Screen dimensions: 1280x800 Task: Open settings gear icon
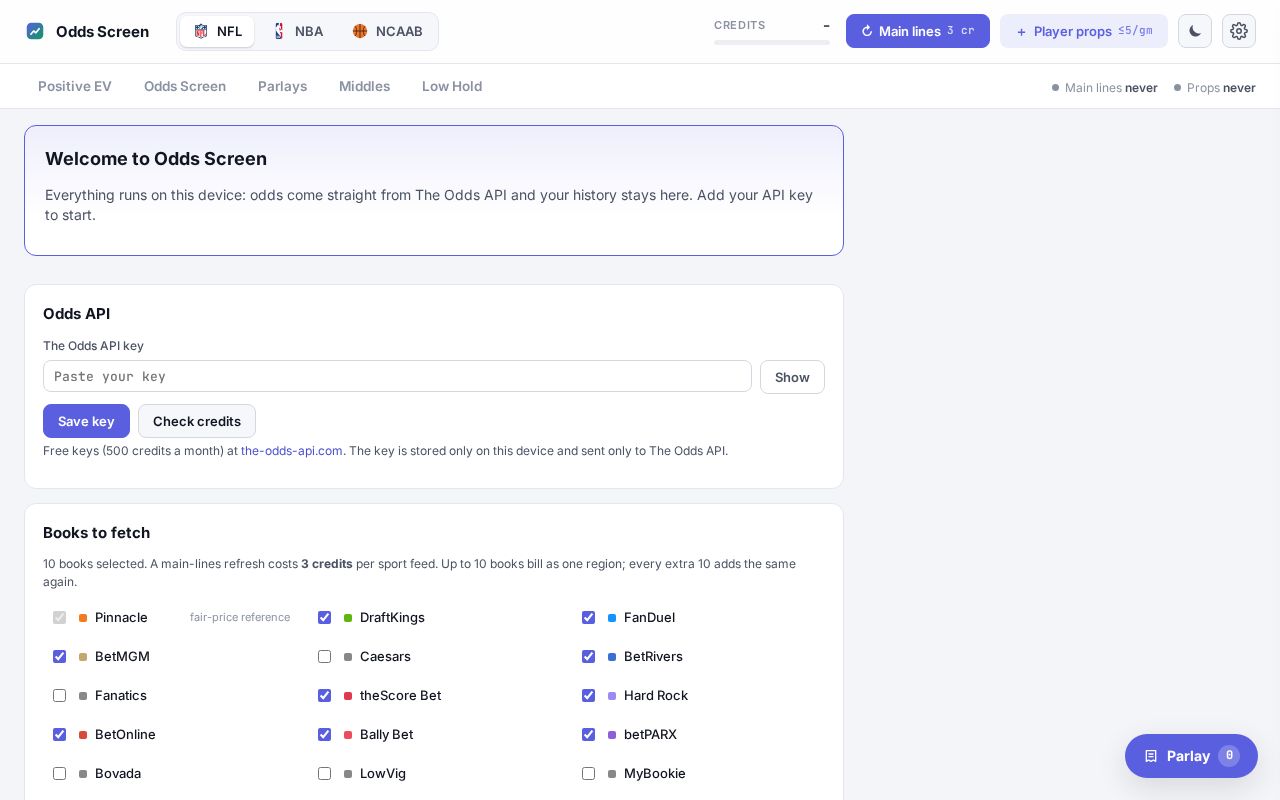click(x=1239, y=31)
